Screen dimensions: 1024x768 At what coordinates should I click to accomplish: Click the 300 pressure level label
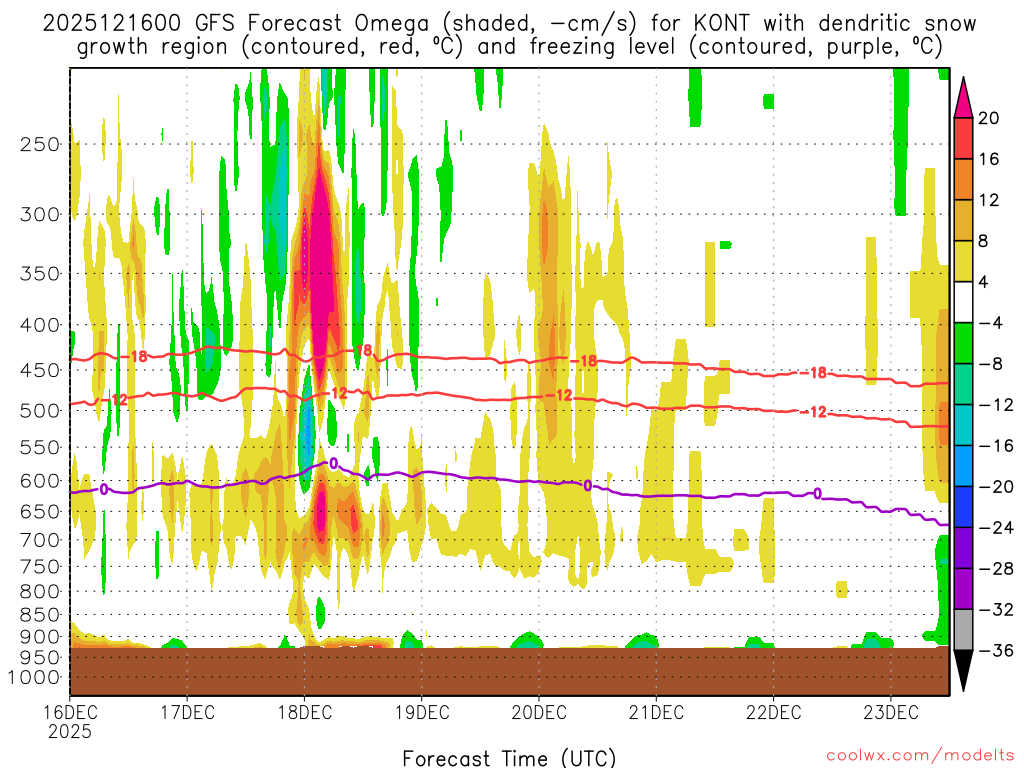pyautogui.click(x=40, y=214)
